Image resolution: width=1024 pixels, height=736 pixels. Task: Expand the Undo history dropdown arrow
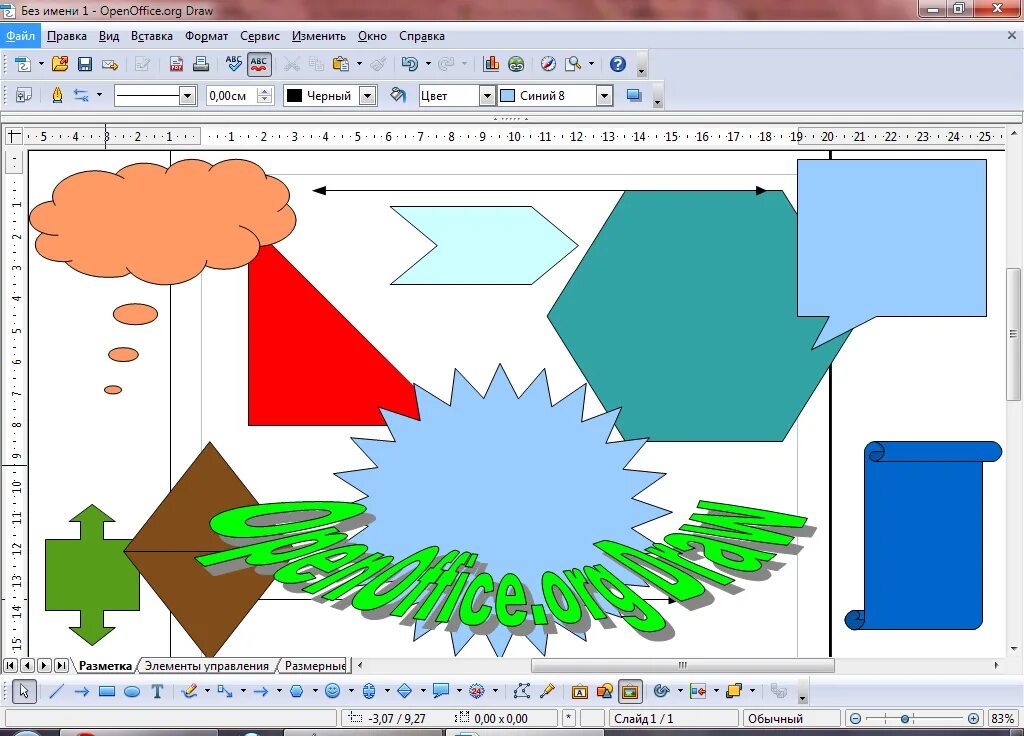coord(428,64)
